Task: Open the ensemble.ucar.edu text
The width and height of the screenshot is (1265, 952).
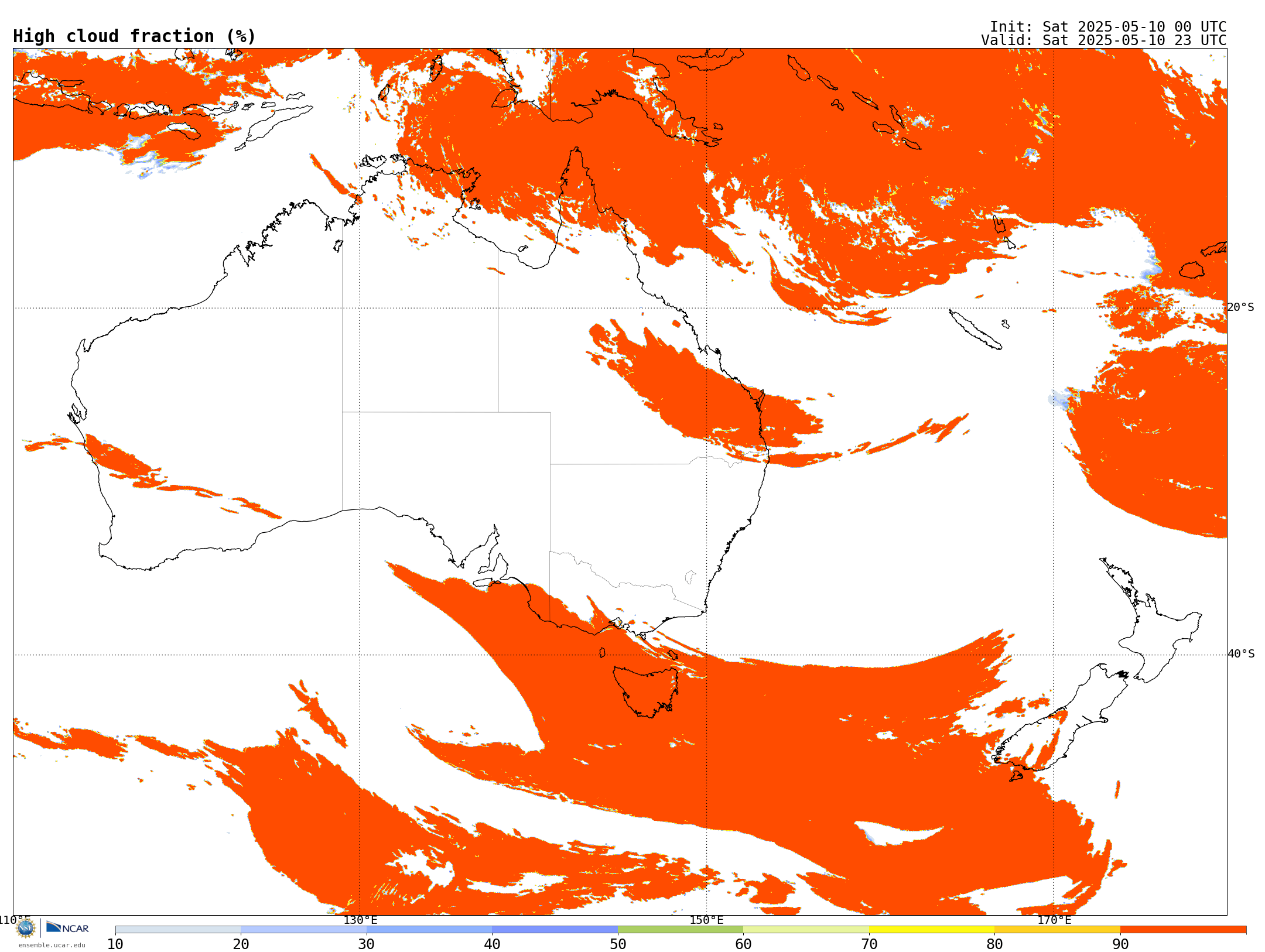Action: pos(52,945)
